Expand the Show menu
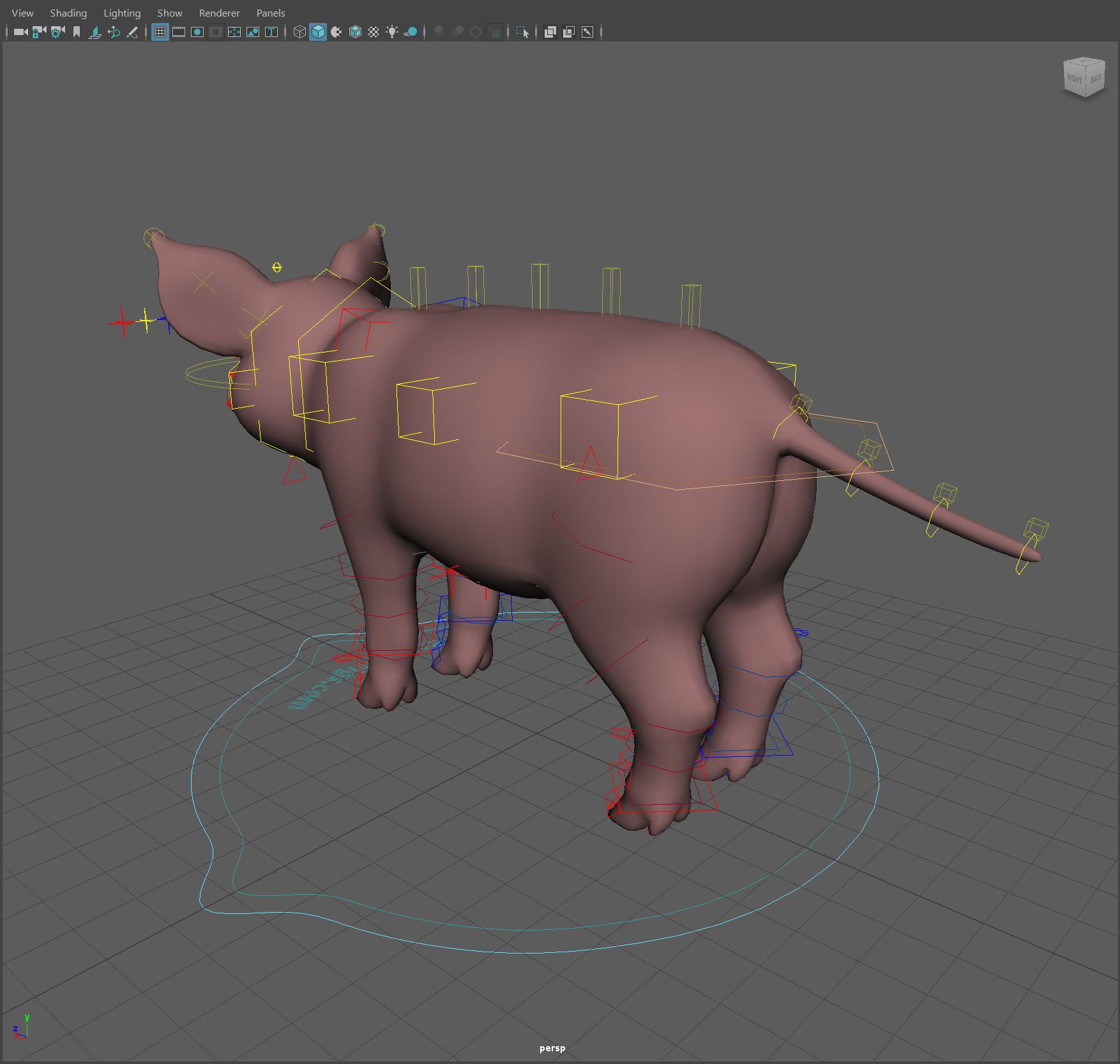 pos(170,13)
